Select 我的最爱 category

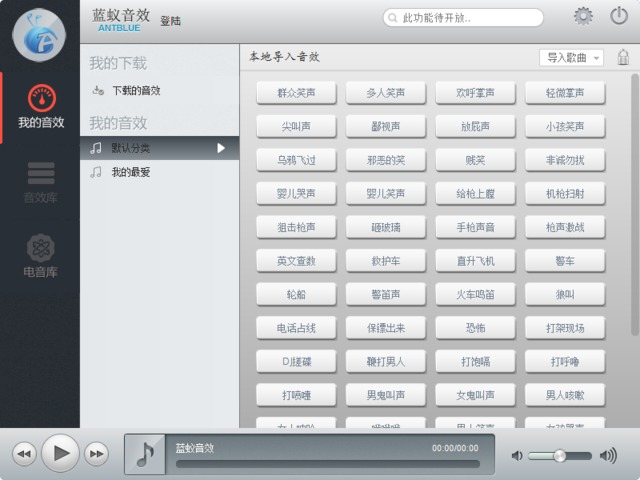click(131, 172)
